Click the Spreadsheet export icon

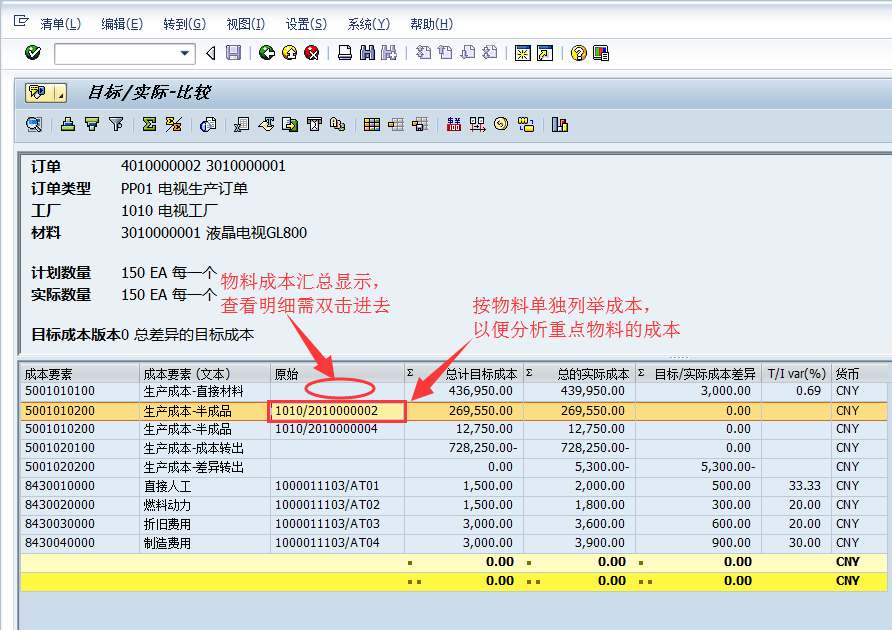241,124
